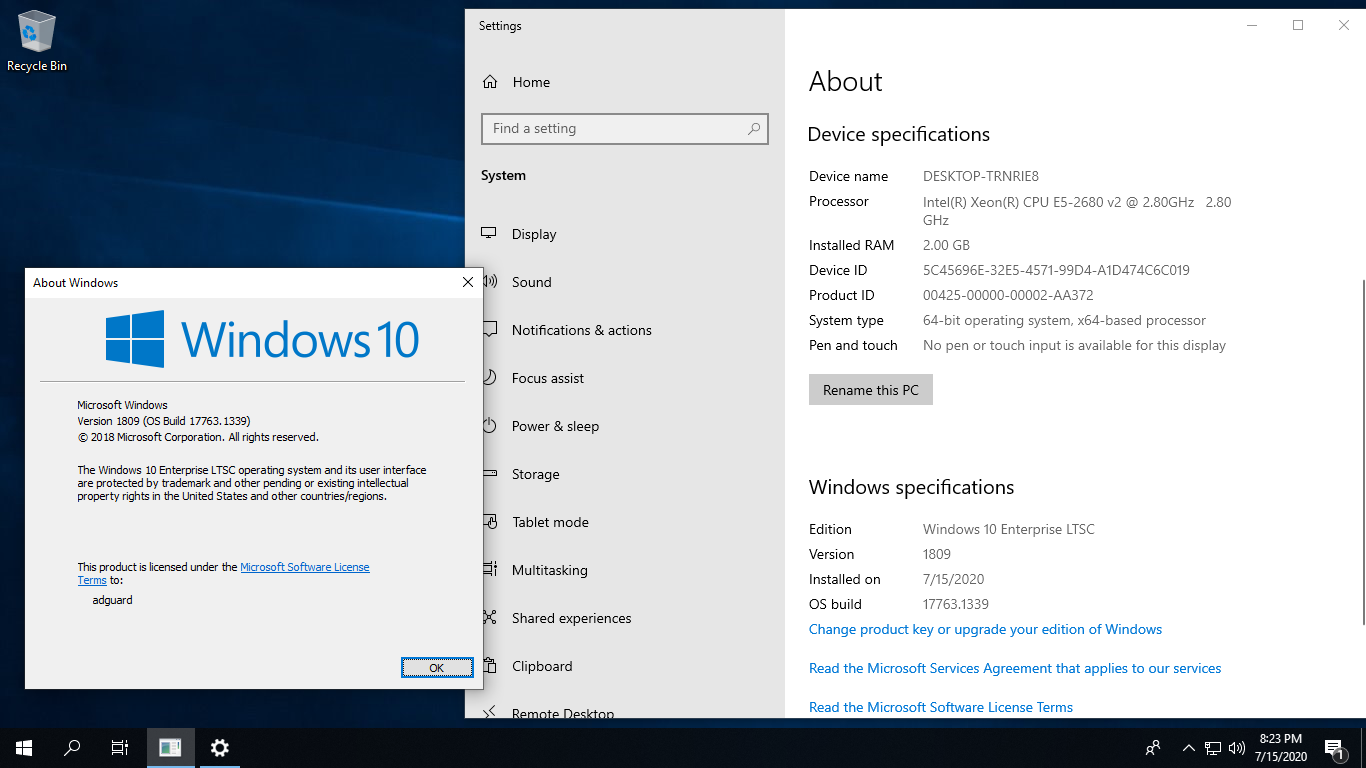Open the Recycle Bin desktop icon
Screen dimensions: 1366x768
tap(37, 41)
